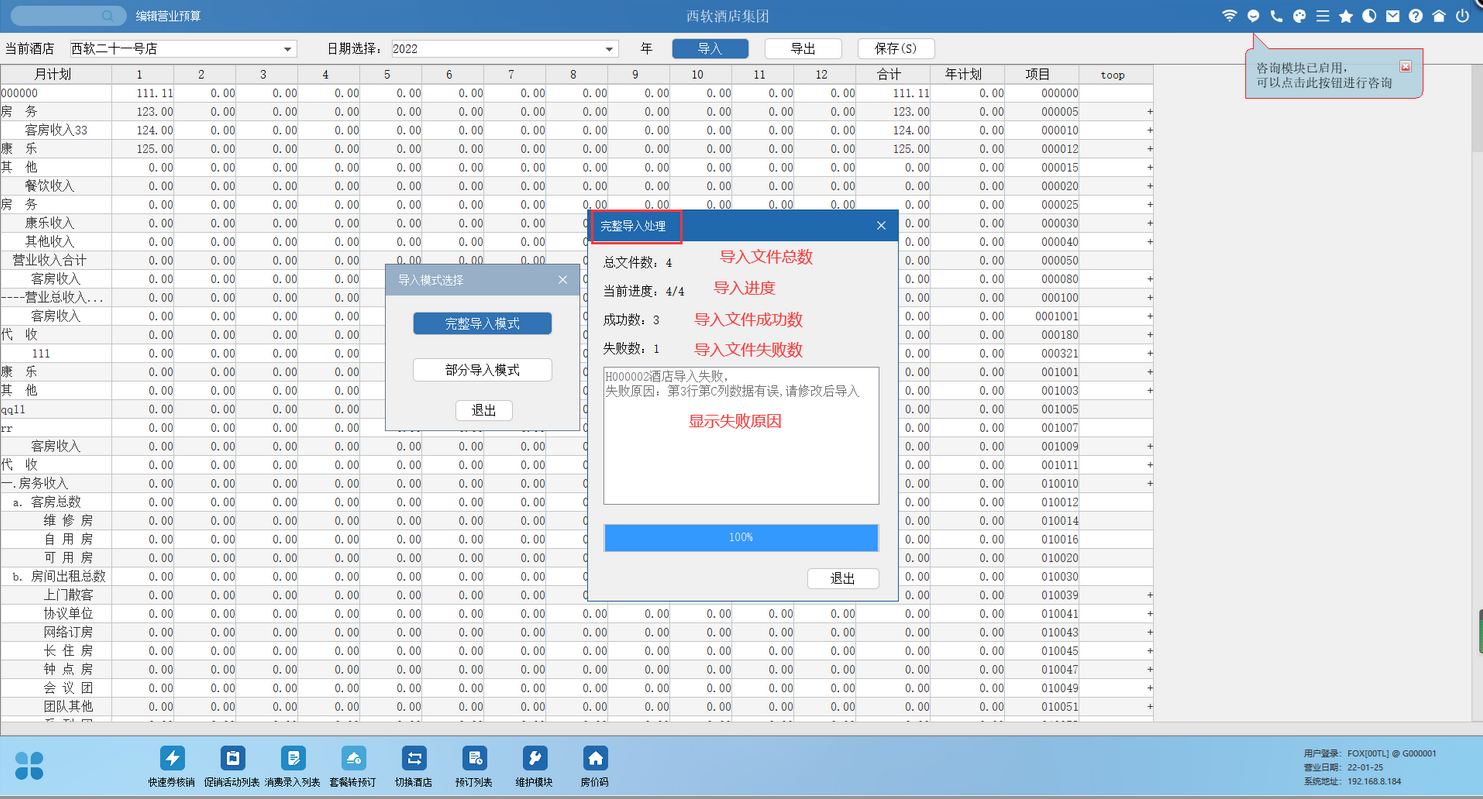
Task: Click the search magnifier in title bar
Action: (x=108, y=16)
